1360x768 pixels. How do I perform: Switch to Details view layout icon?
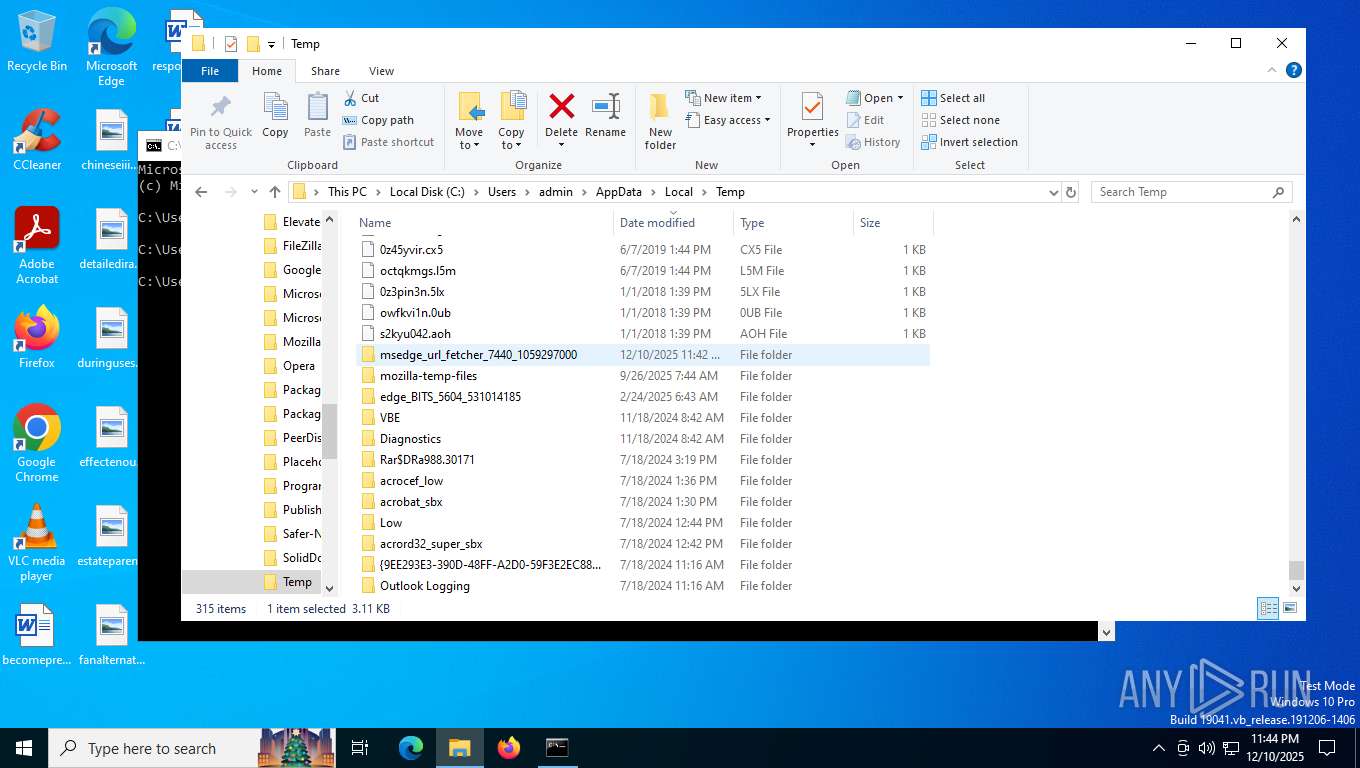(1268, 608)
